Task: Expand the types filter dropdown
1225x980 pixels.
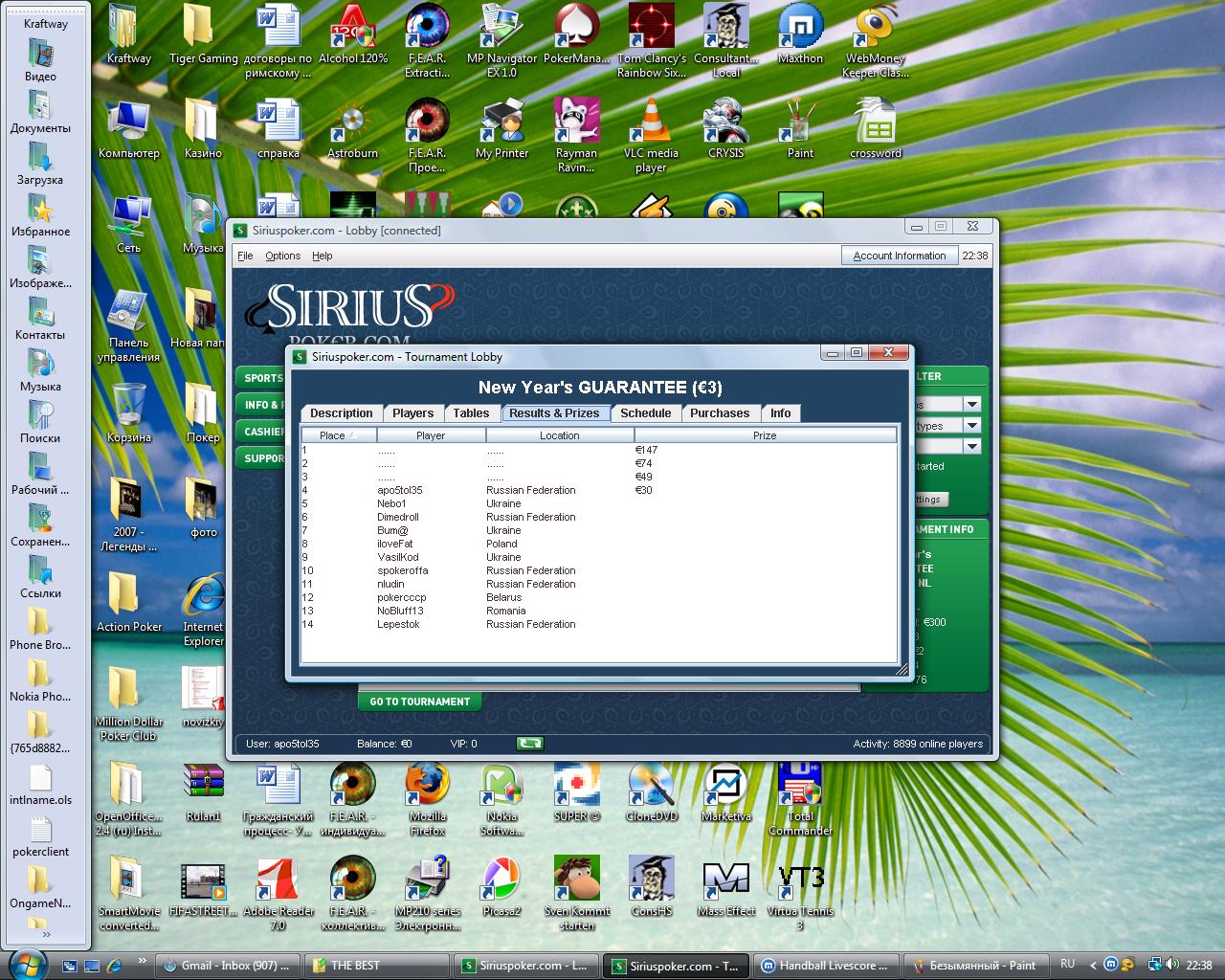Action: point(971,426)
